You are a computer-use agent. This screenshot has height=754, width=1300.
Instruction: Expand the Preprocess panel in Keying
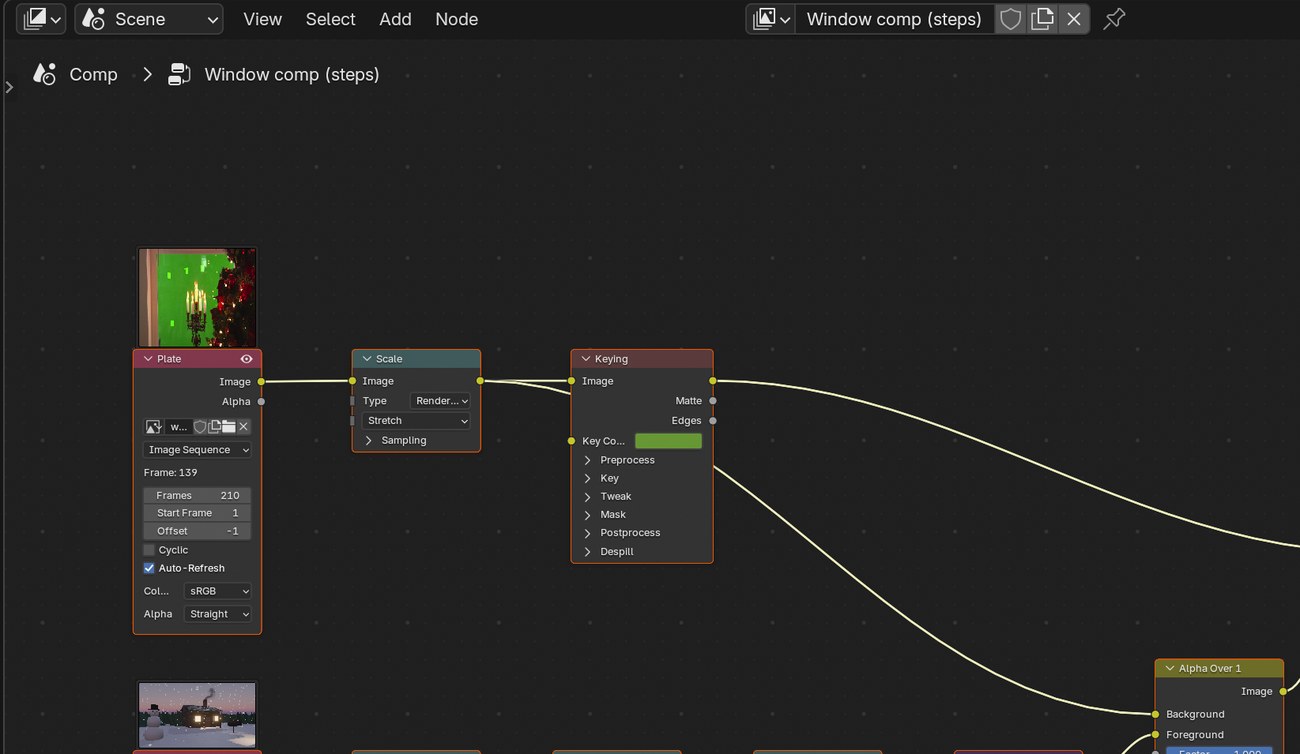click(588, 460)
